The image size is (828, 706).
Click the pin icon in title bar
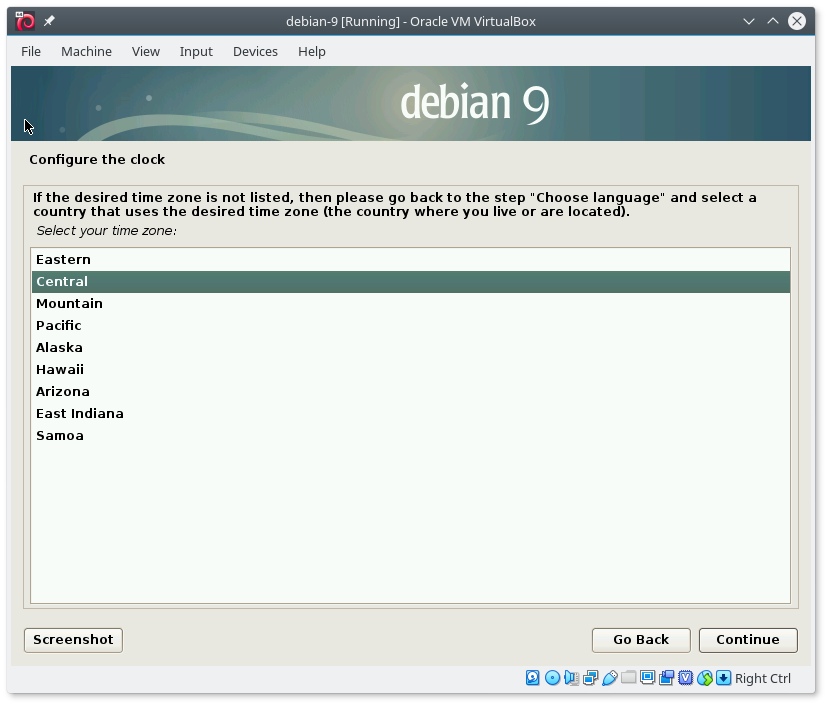click(x=50, y=21)
